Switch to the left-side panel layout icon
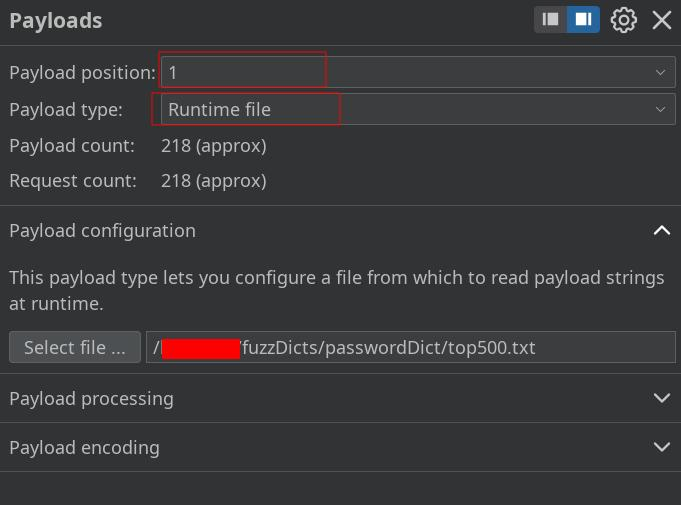Viewport: 681px width, 505px height. tap(550, 20)
